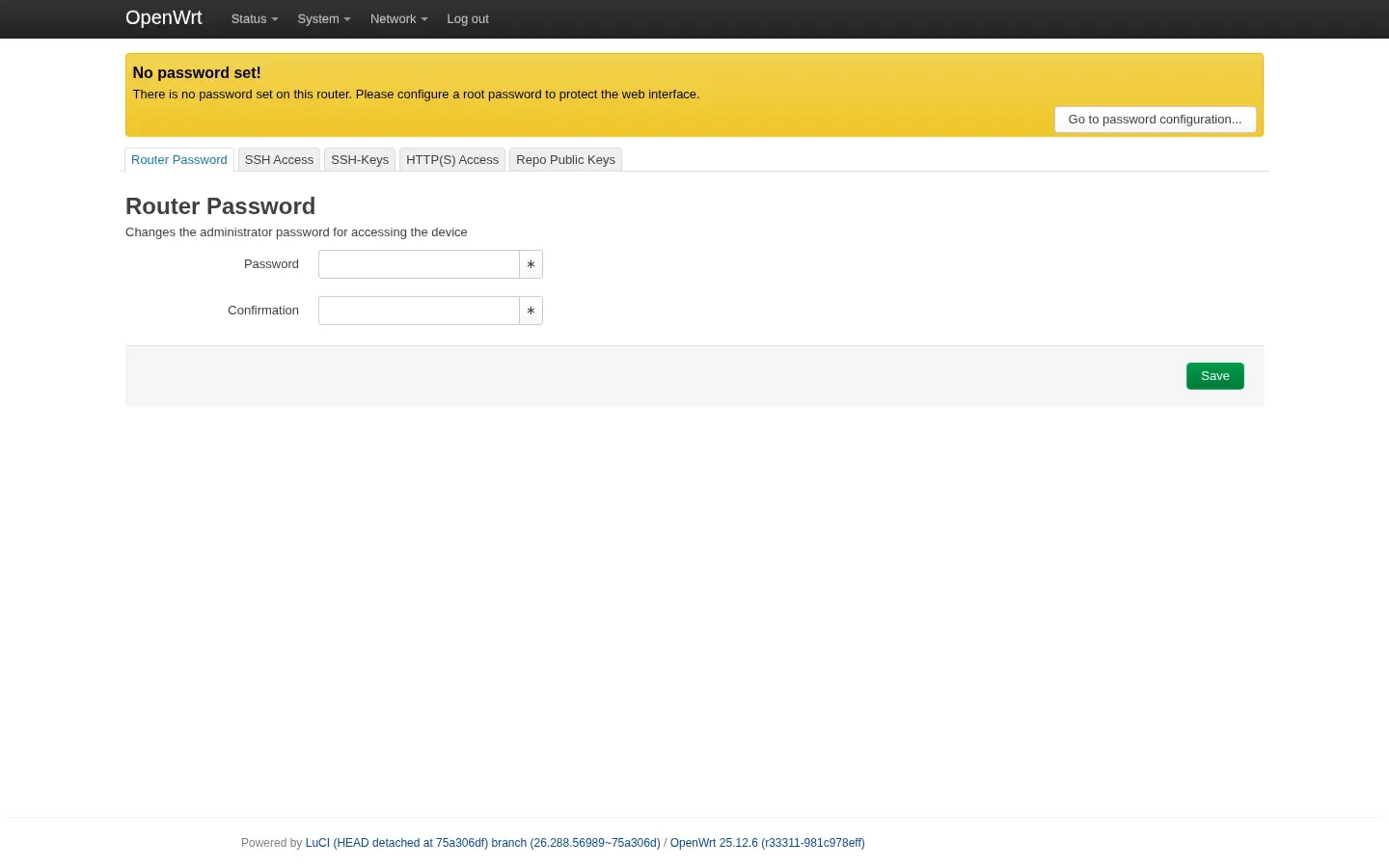Screen dimensions: 1389x868
Task: Open the OpenWrt 25.12.6 footer link
Action: click(768, 843)
